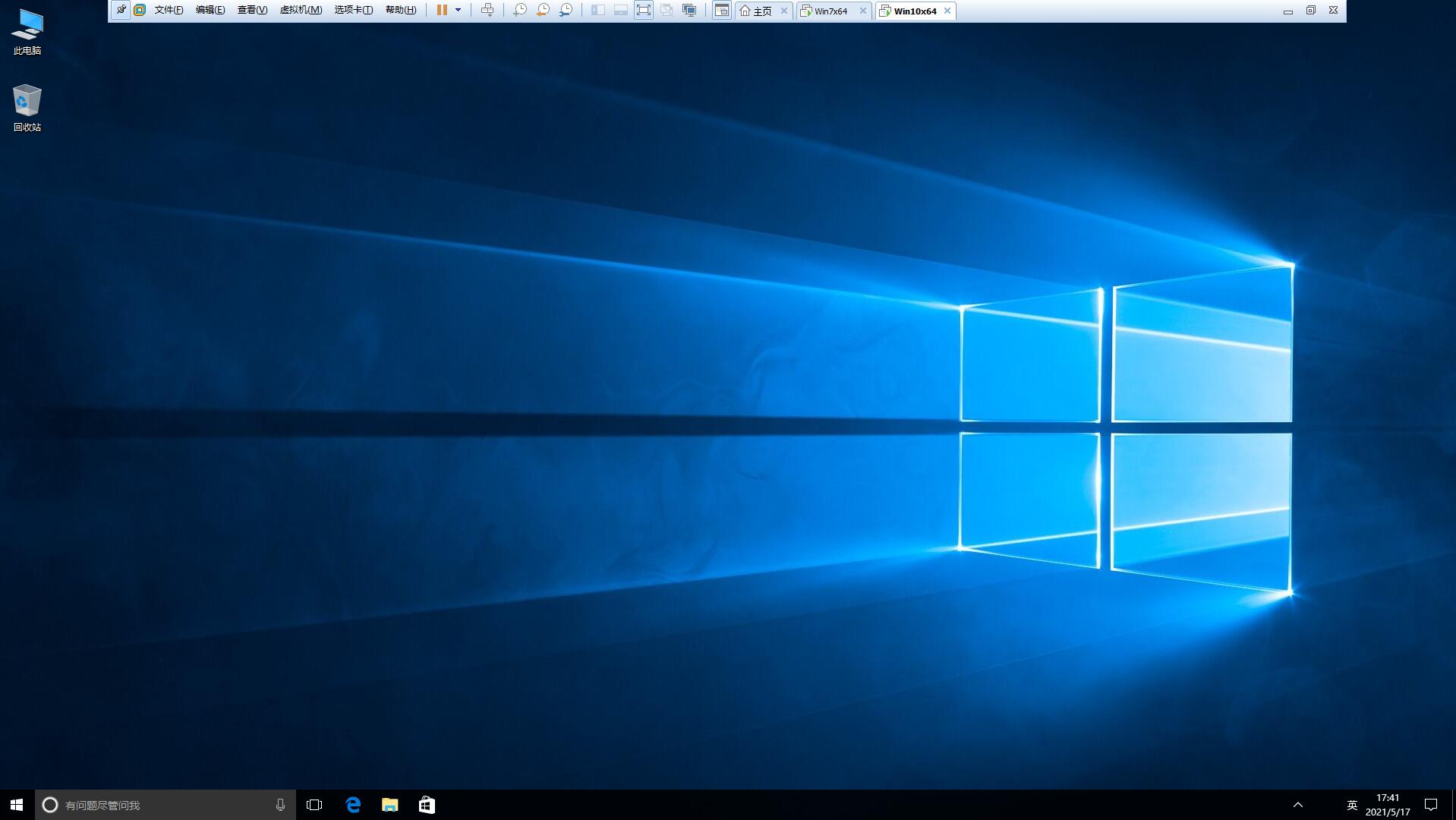The width and height of the screenshot is (1456, 820).
Task: Click the 有问题尽管问我 search box
Action: (165, 805)
